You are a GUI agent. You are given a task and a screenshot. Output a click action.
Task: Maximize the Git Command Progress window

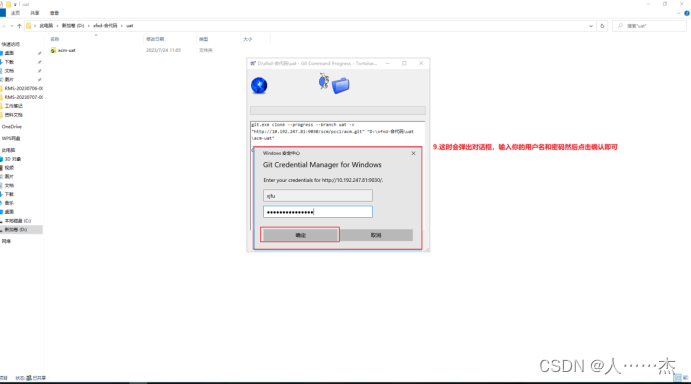404,63
